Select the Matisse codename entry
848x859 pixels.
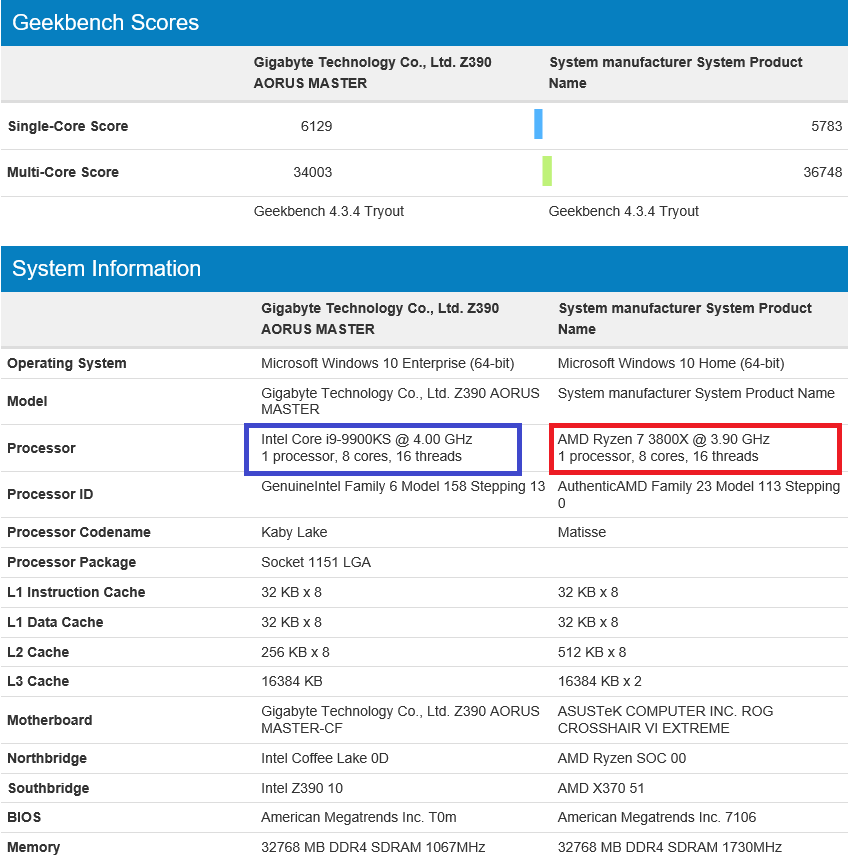(582, 533)
